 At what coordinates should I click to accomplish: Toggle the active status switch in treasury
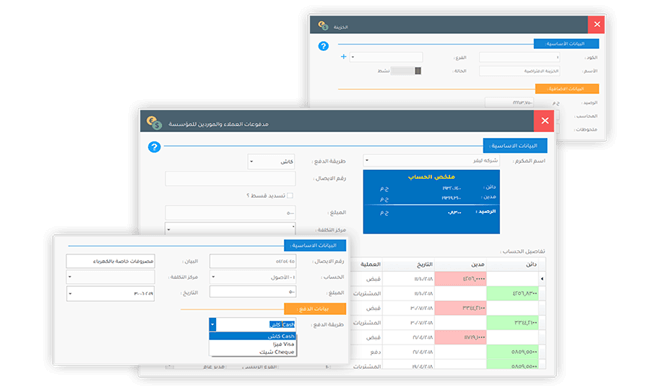pyautogui.click(x=406, y=71)
